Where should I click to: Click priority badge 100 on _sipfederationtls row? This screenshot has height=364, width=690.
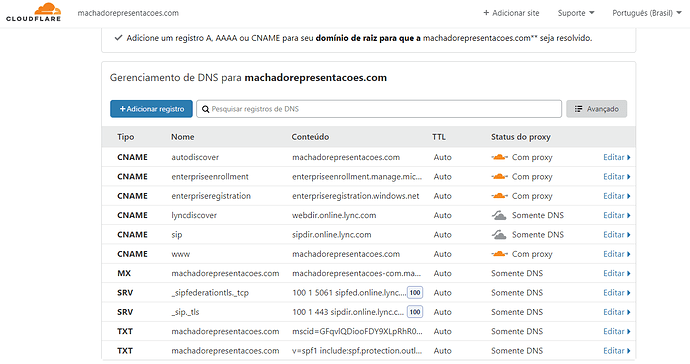click(x=415, y=293)
